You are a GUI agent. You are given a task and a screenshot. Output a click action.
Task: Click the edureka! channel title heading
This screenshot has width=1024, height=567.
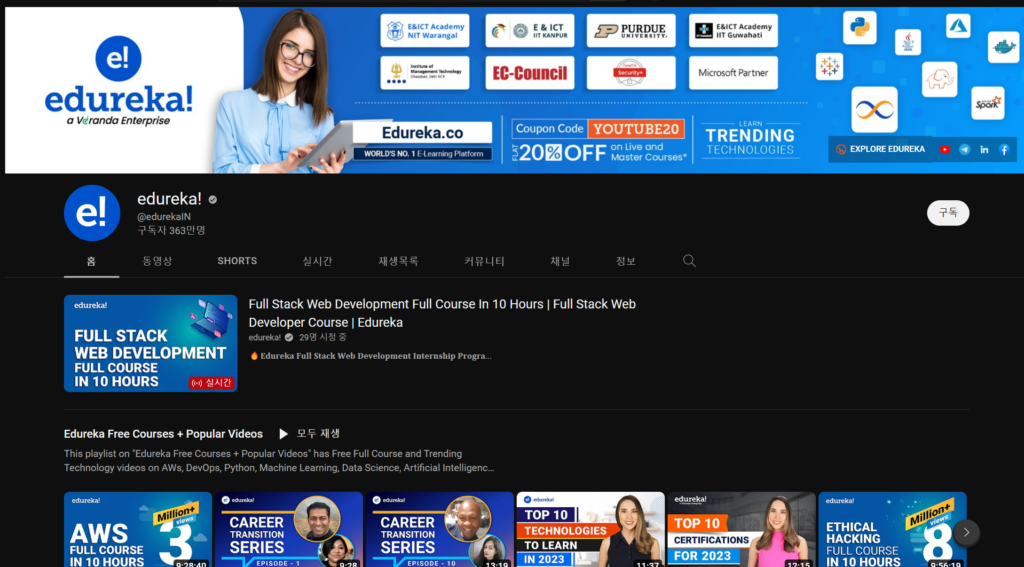point(169,200)
